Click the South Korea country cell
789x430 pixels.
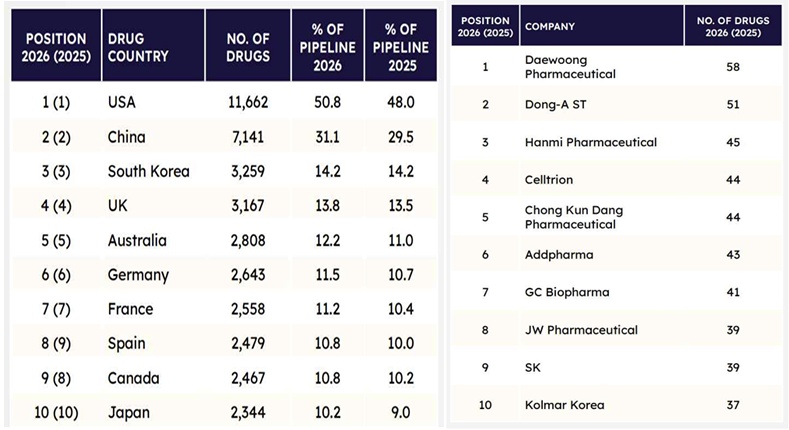tap(148, 171)
